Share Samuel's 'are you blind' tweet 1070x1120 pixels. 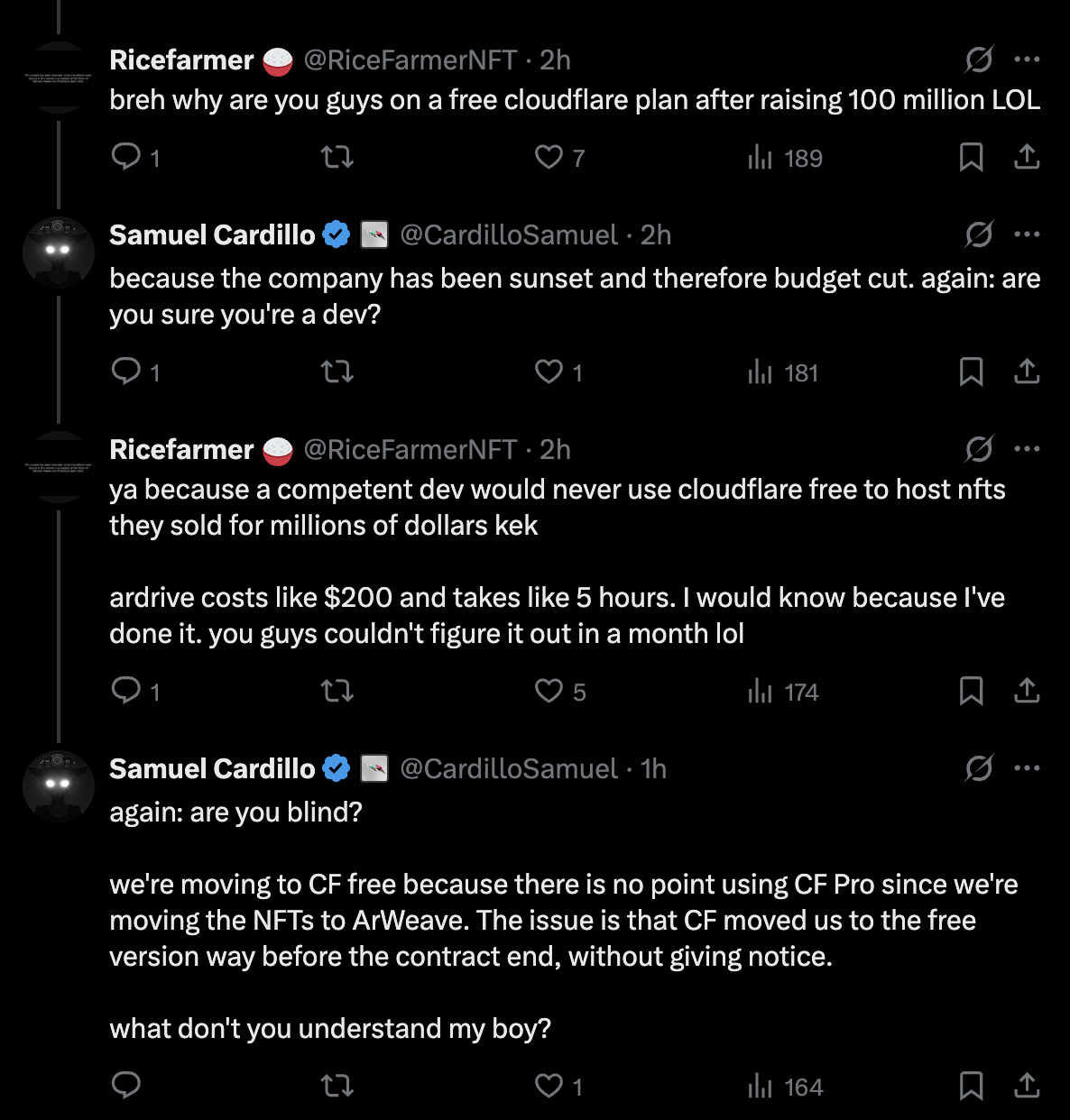1027,1085
